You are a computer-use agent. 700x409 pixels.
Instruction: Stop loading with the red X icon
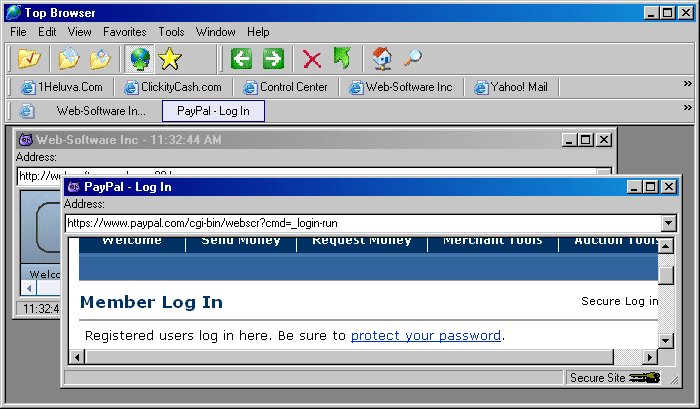point(312,59)
